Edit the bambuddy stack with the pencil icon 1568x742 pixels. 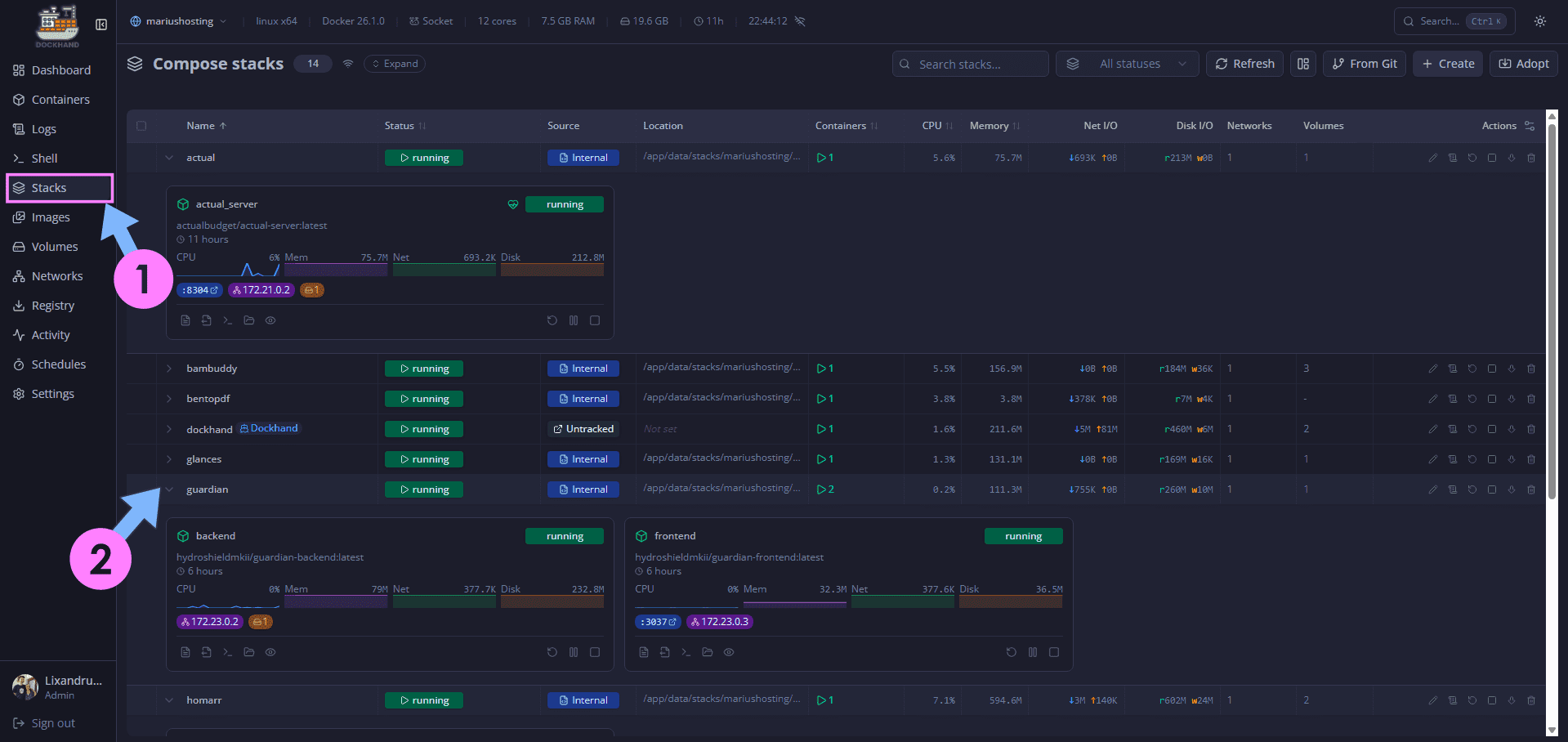1432,368
